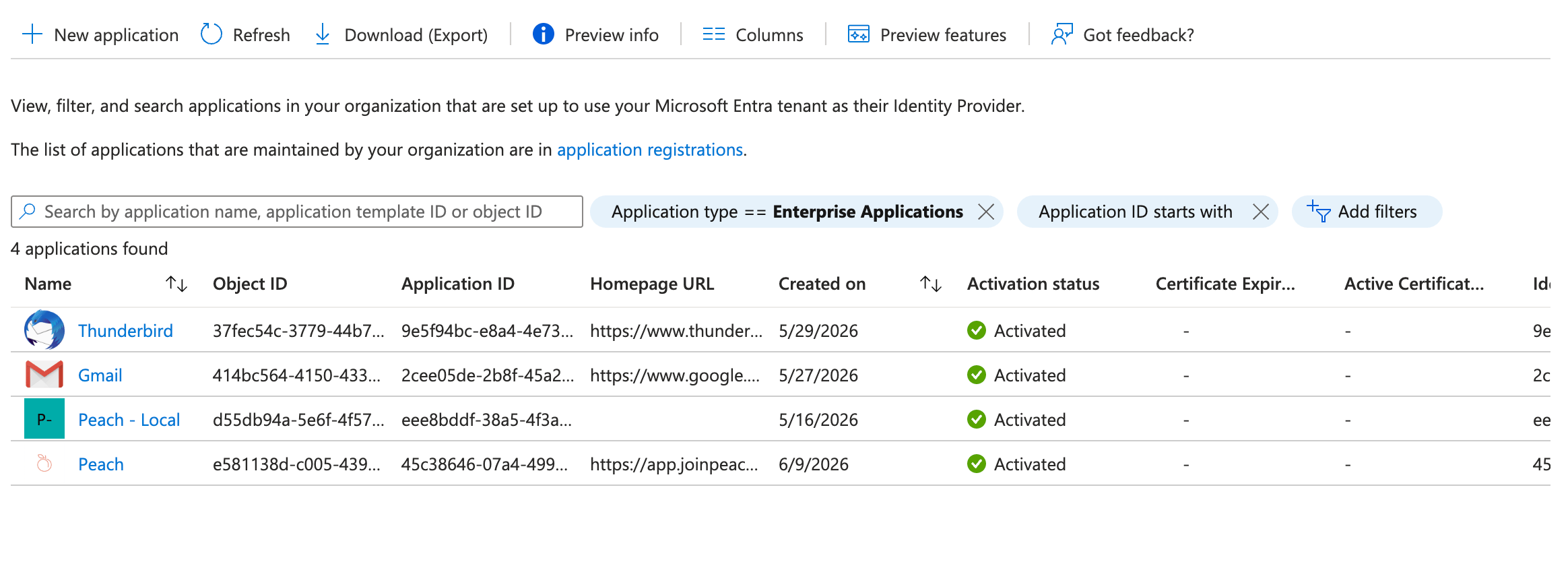
Task: Click the Preview info circle icon
Action: point(544,34)
